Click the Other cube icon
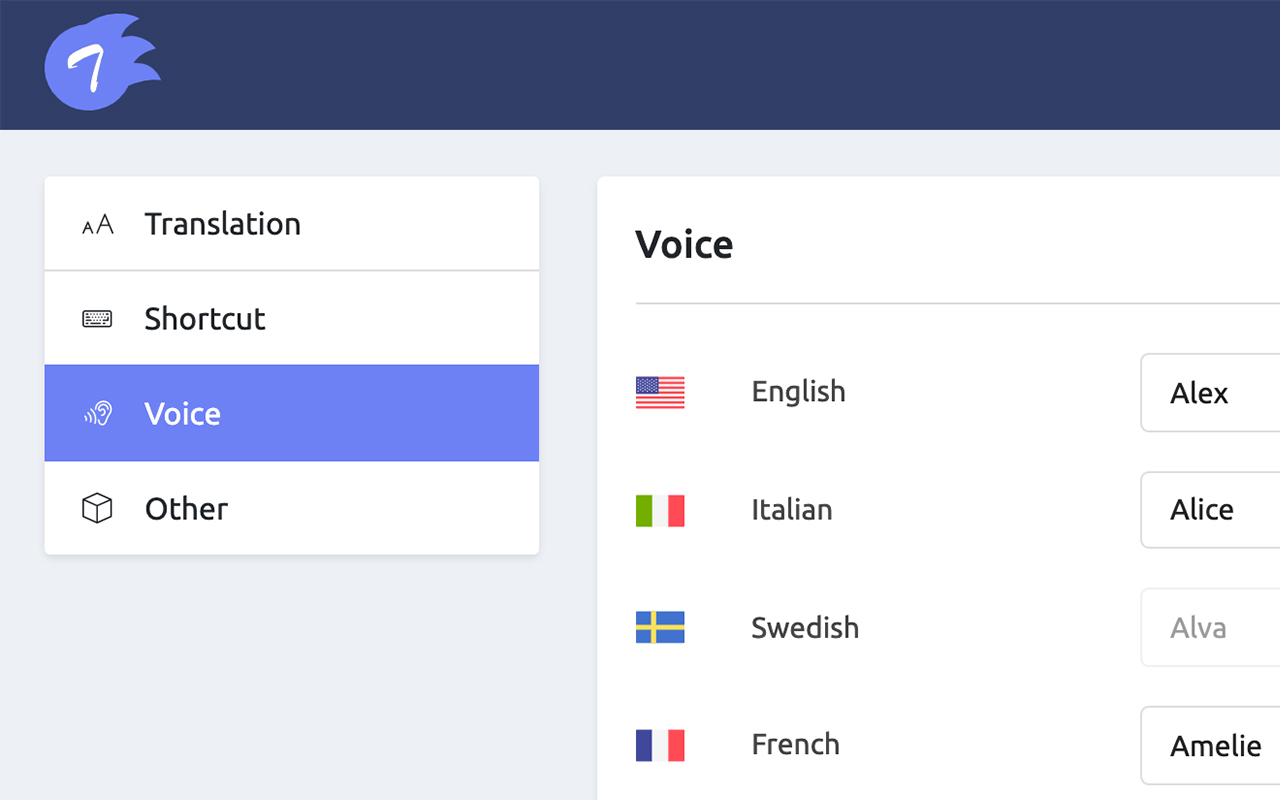Viewport: 1280px width, 800px height. pyautogui.click(x=97, y=509)
